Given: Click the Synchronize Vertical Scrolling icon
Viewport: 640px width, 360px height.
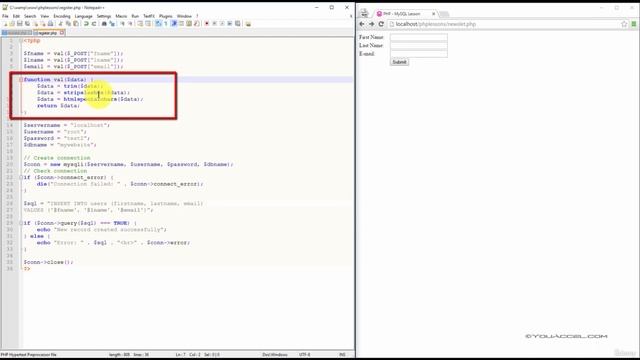Looking at the screenshot, I should coord(140,24).
